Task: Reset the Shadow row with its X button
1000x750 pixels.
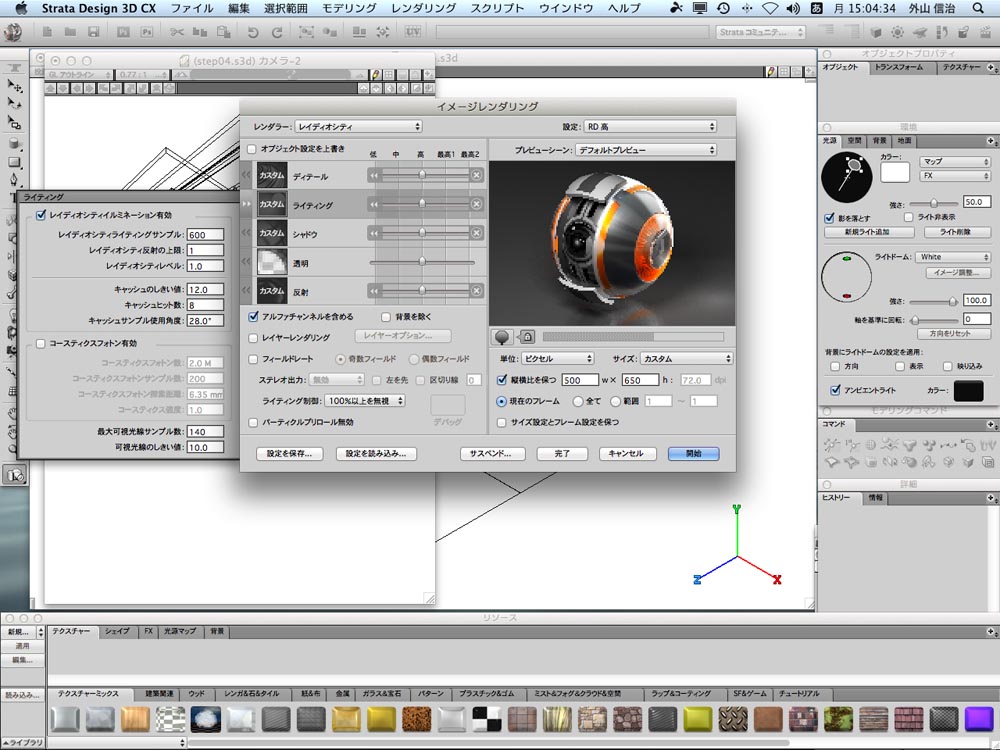Action: pyautogui.click(x=476, y=233)
